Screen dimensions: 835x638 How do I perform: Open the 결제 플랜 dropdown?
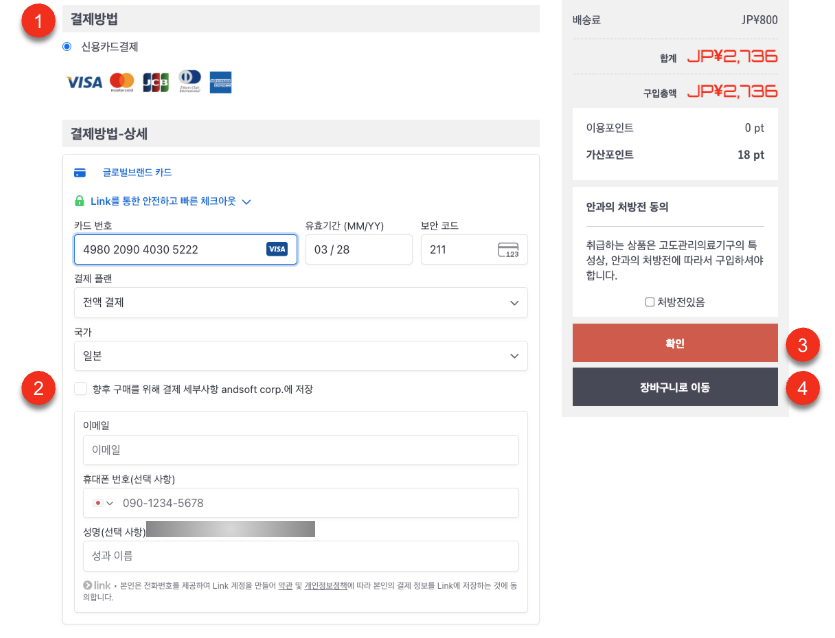tap(300, 302)
